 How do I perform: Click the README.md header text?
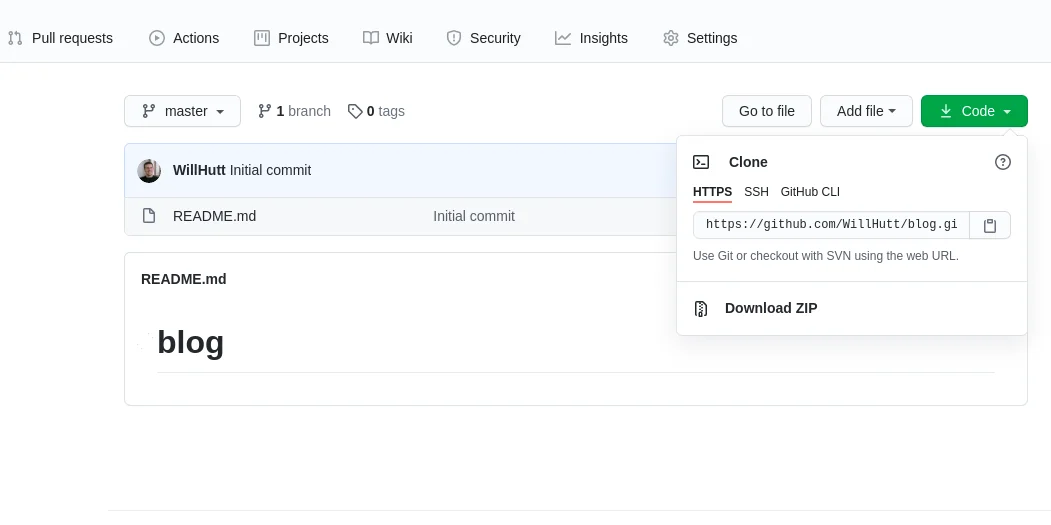[x=184, y=280]
